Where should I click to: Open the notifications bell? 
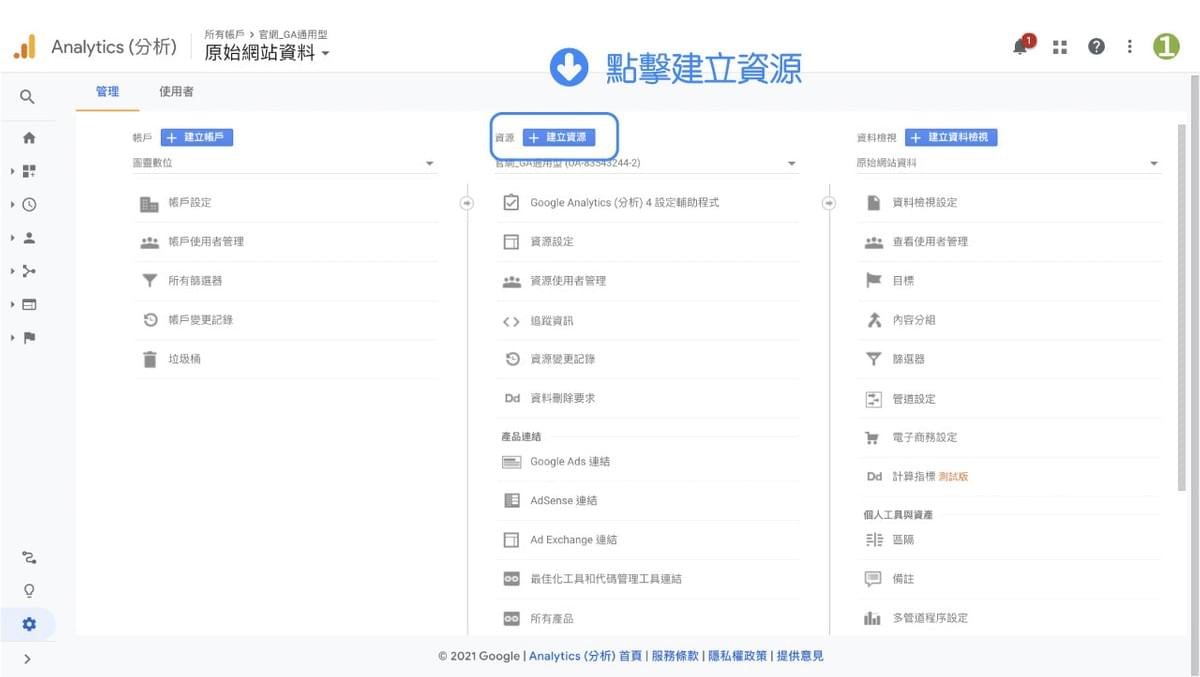click(1021, 46)
